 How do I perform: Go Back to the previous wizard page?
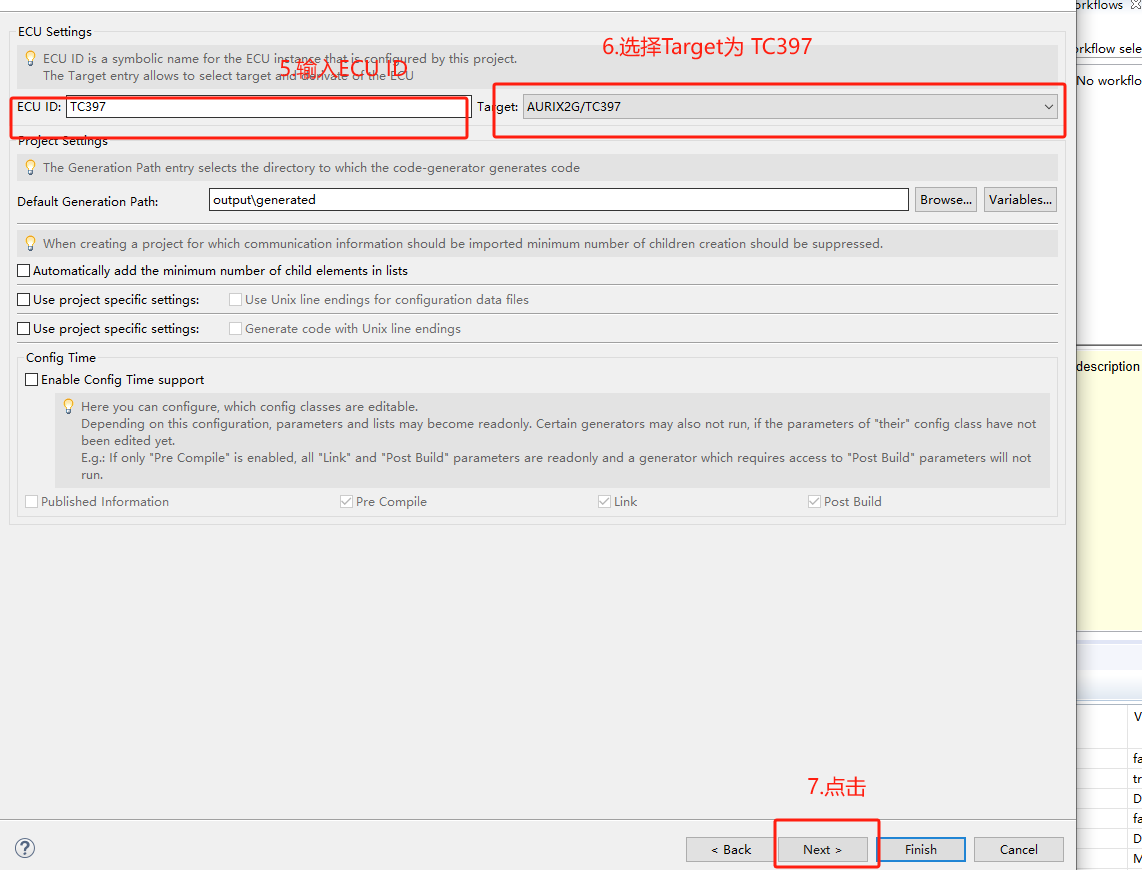730,849
